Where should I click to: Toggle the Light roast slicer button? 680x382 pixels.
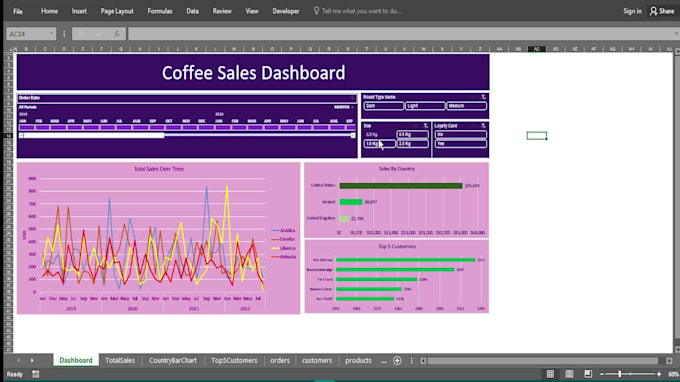pyautogui.click(x=425, y=106)
